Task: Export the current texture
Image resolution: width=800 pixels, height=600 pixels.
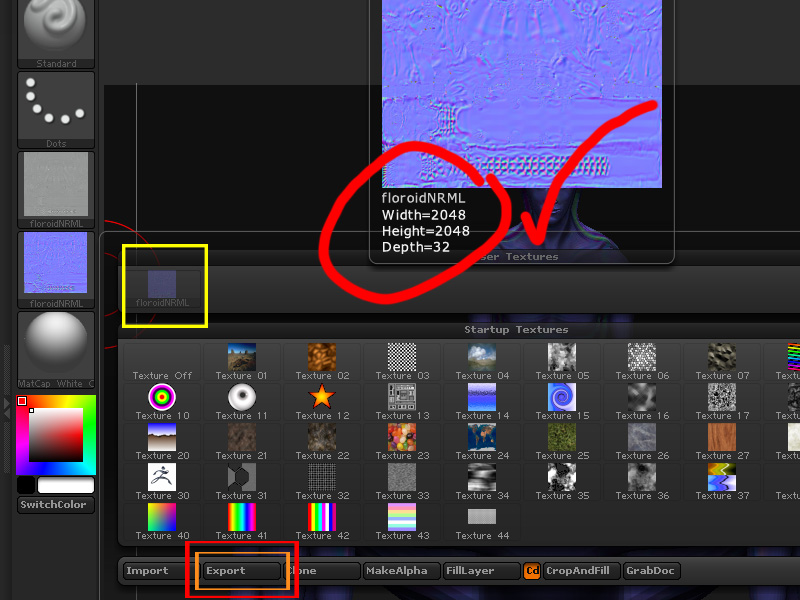Action: 237,571
